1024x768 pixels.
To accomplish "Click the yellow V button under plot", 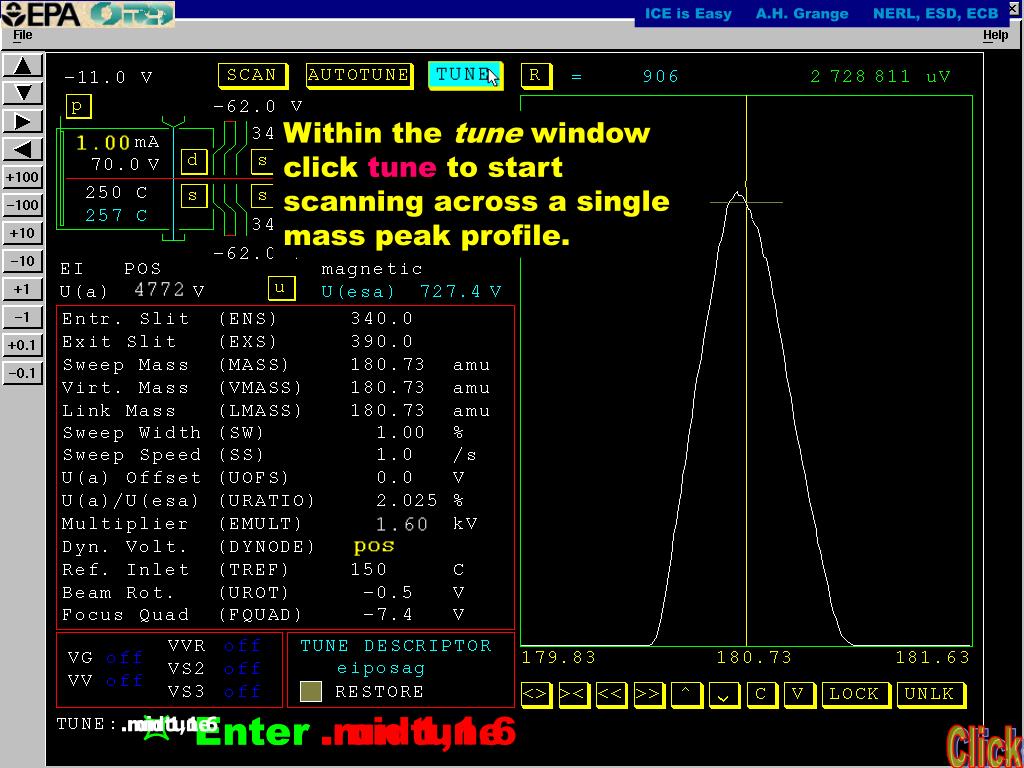I will (799, 694).
